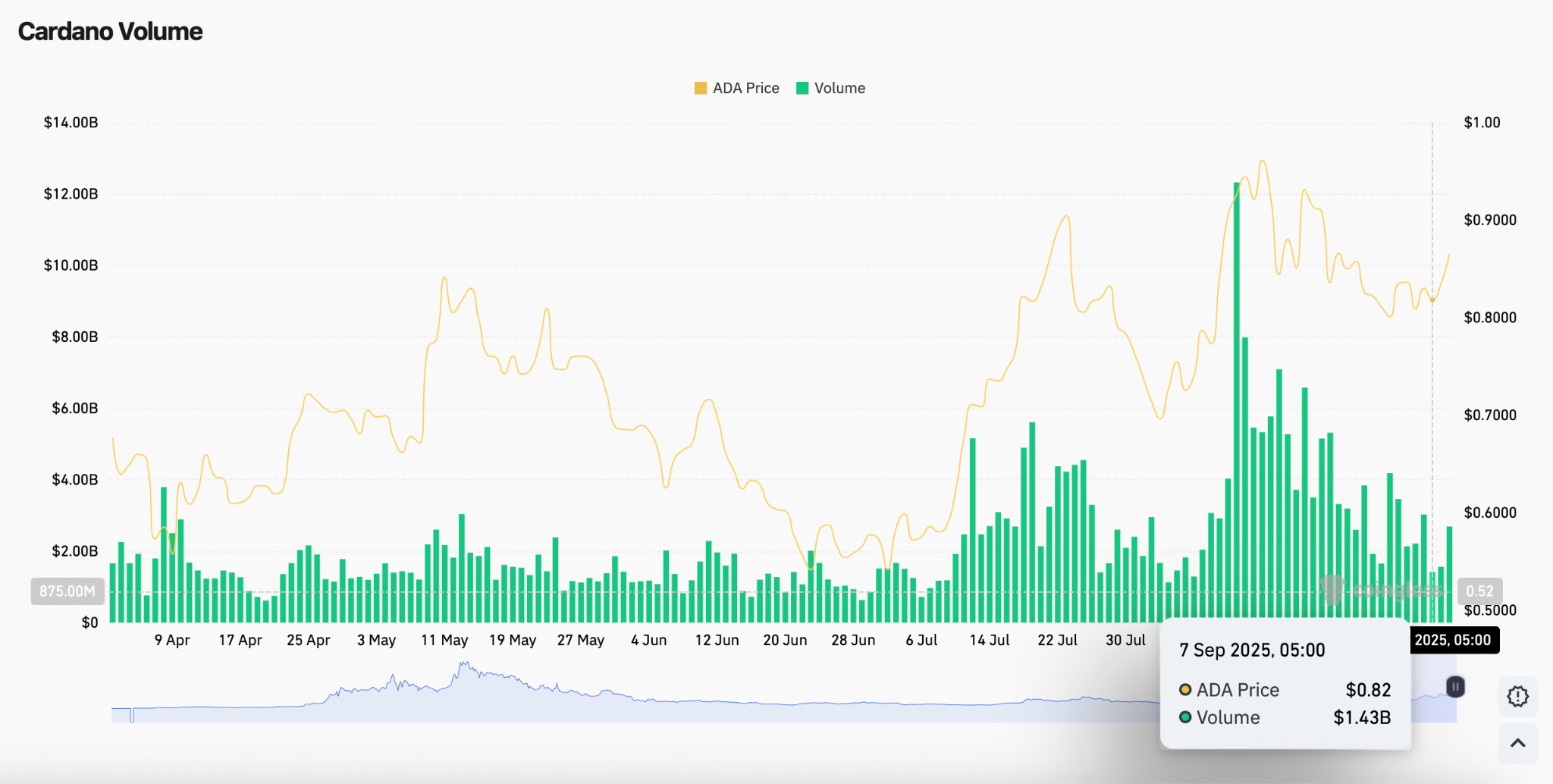
Task: Click the 20 Jun axis label
Action: [x=786, y=640]
